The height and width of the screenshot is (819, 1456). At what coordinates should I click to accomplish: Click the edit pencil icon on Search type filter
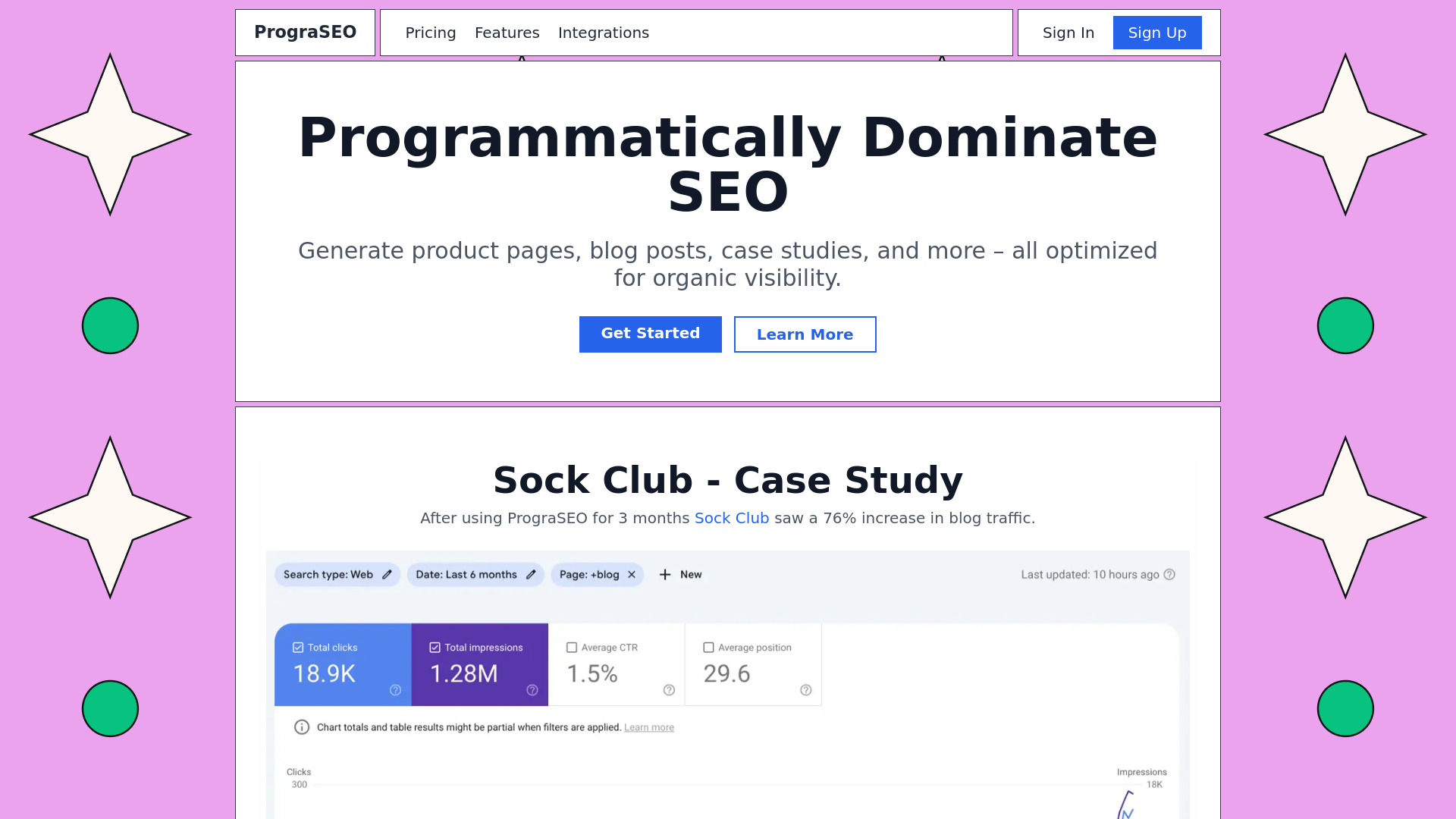point(388,574)
